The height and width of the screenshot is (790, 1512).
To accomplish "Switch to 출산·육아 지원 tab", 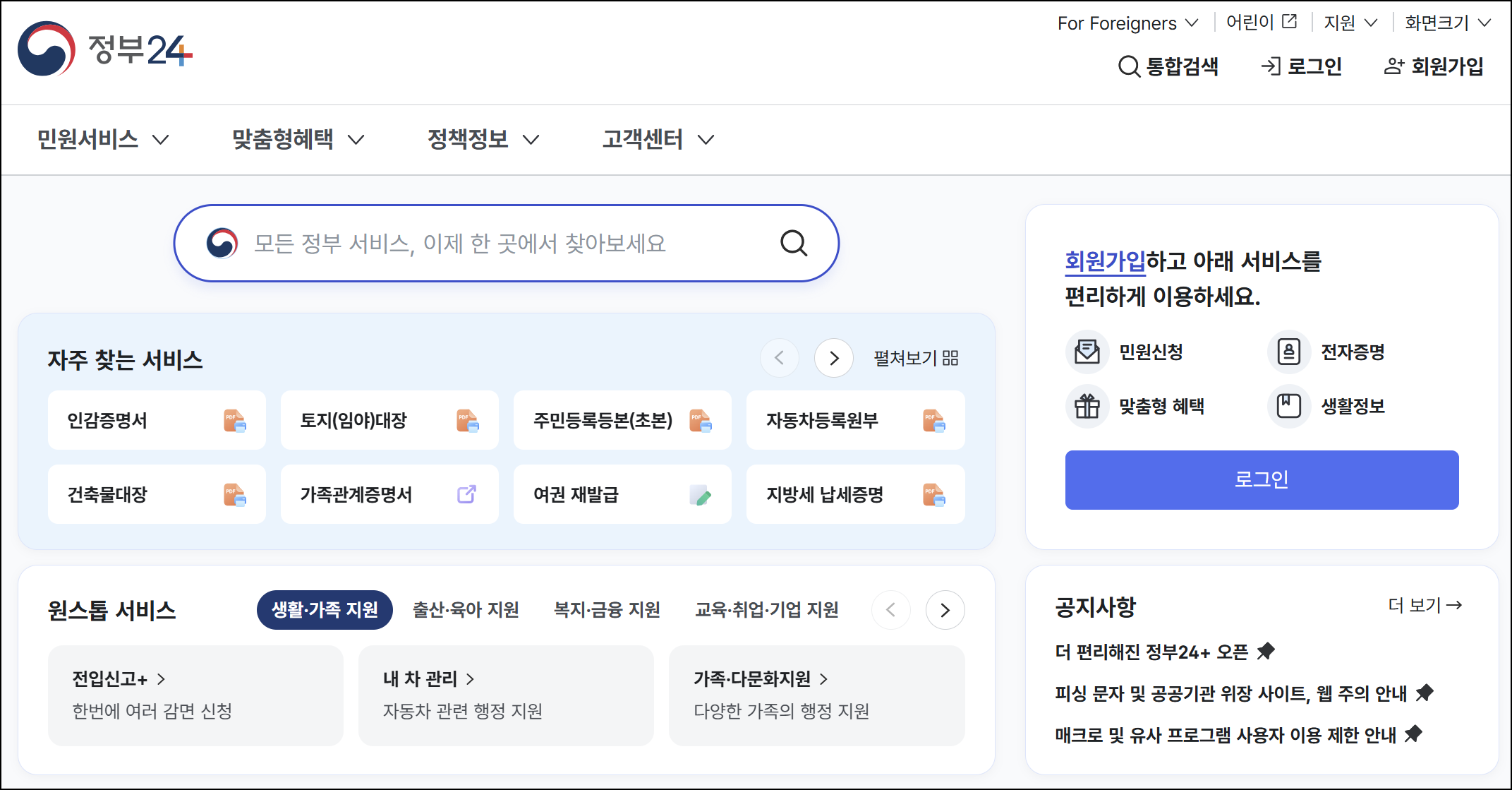I will coord(466,609).
